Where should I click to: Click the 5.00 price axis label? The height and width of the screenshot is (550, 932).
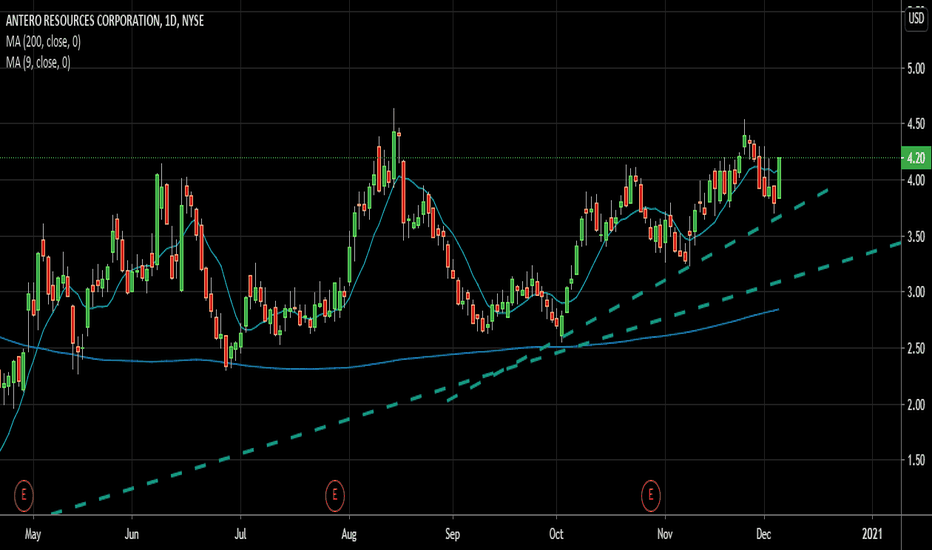(916, 68)
